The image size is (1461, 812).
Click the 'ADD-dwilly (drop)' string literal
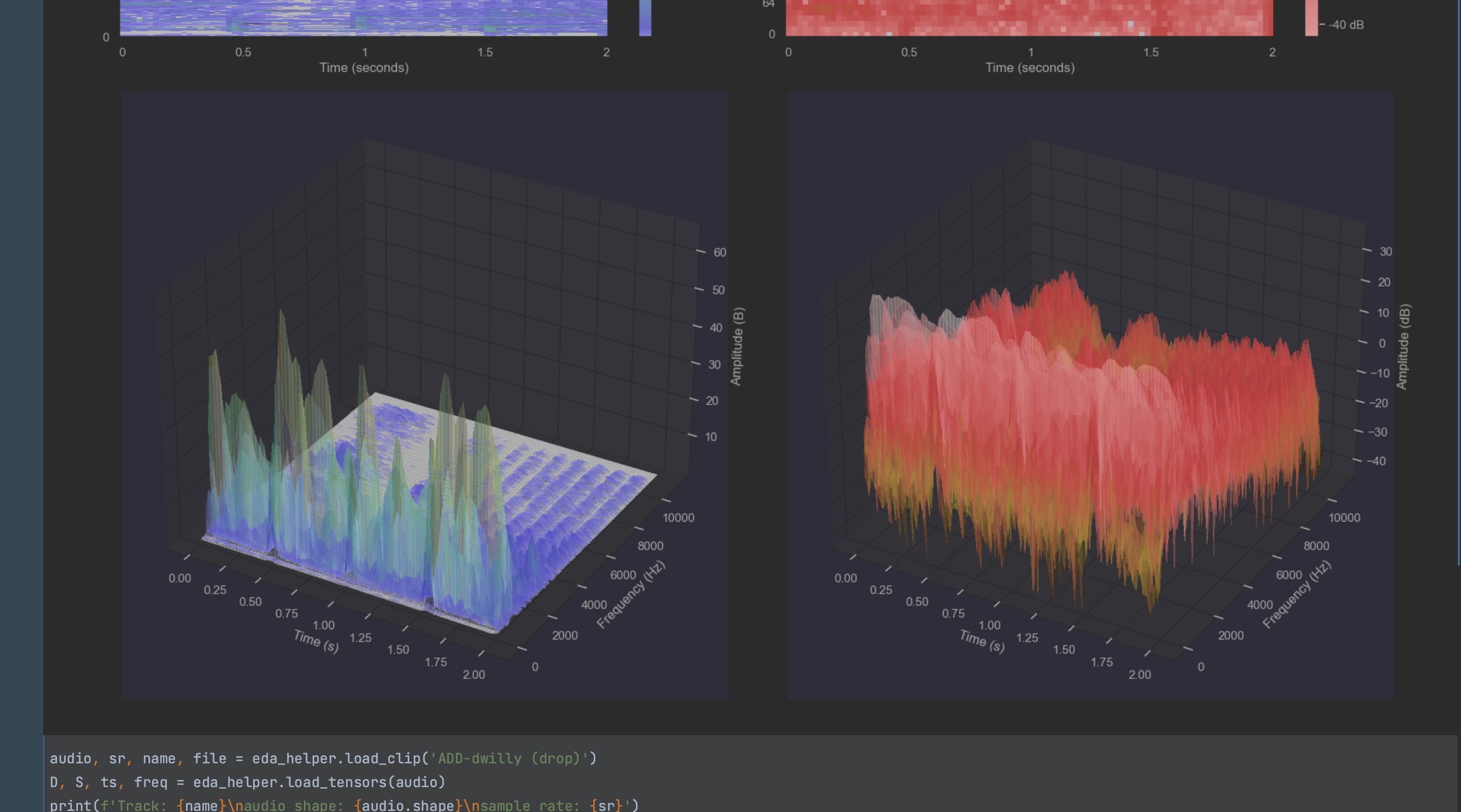click(x=509, y=758)
